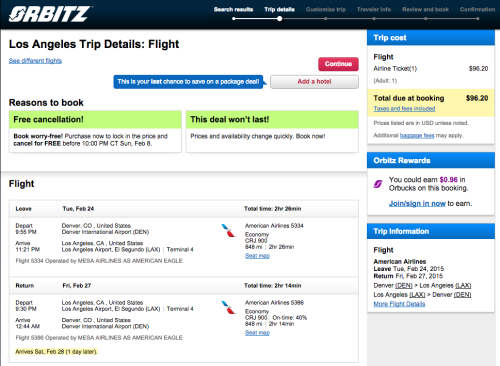Click the last chance package deal banner
Screen dimensions: 500x366
pos(188,82)
